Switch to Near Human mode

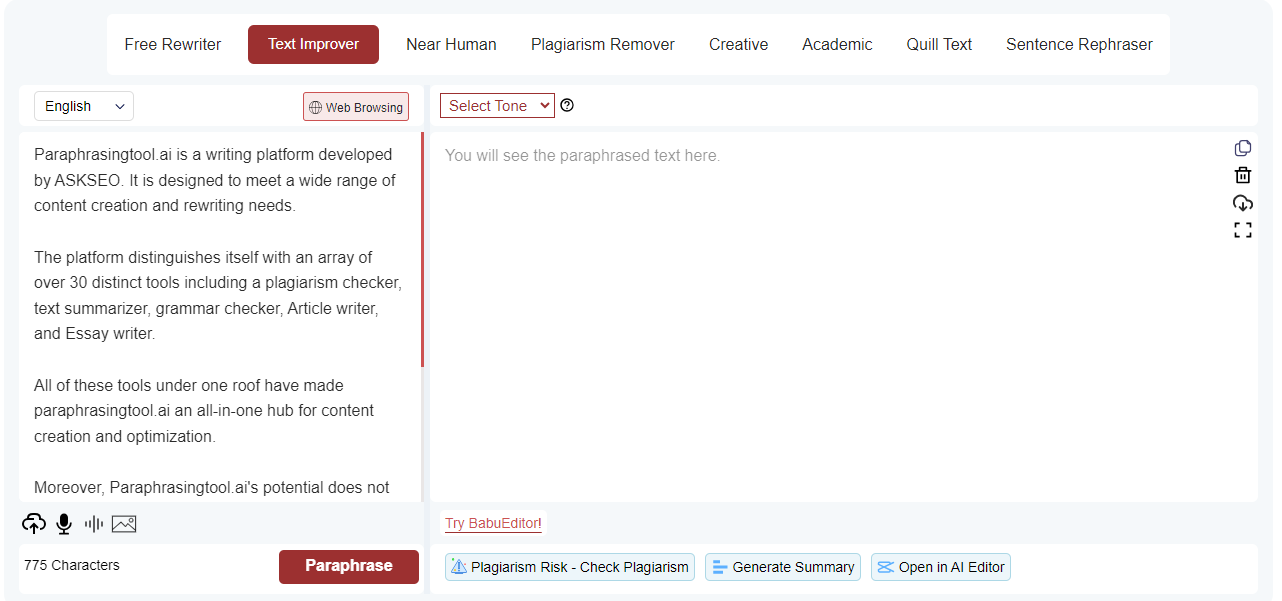(x=451, y=44)
